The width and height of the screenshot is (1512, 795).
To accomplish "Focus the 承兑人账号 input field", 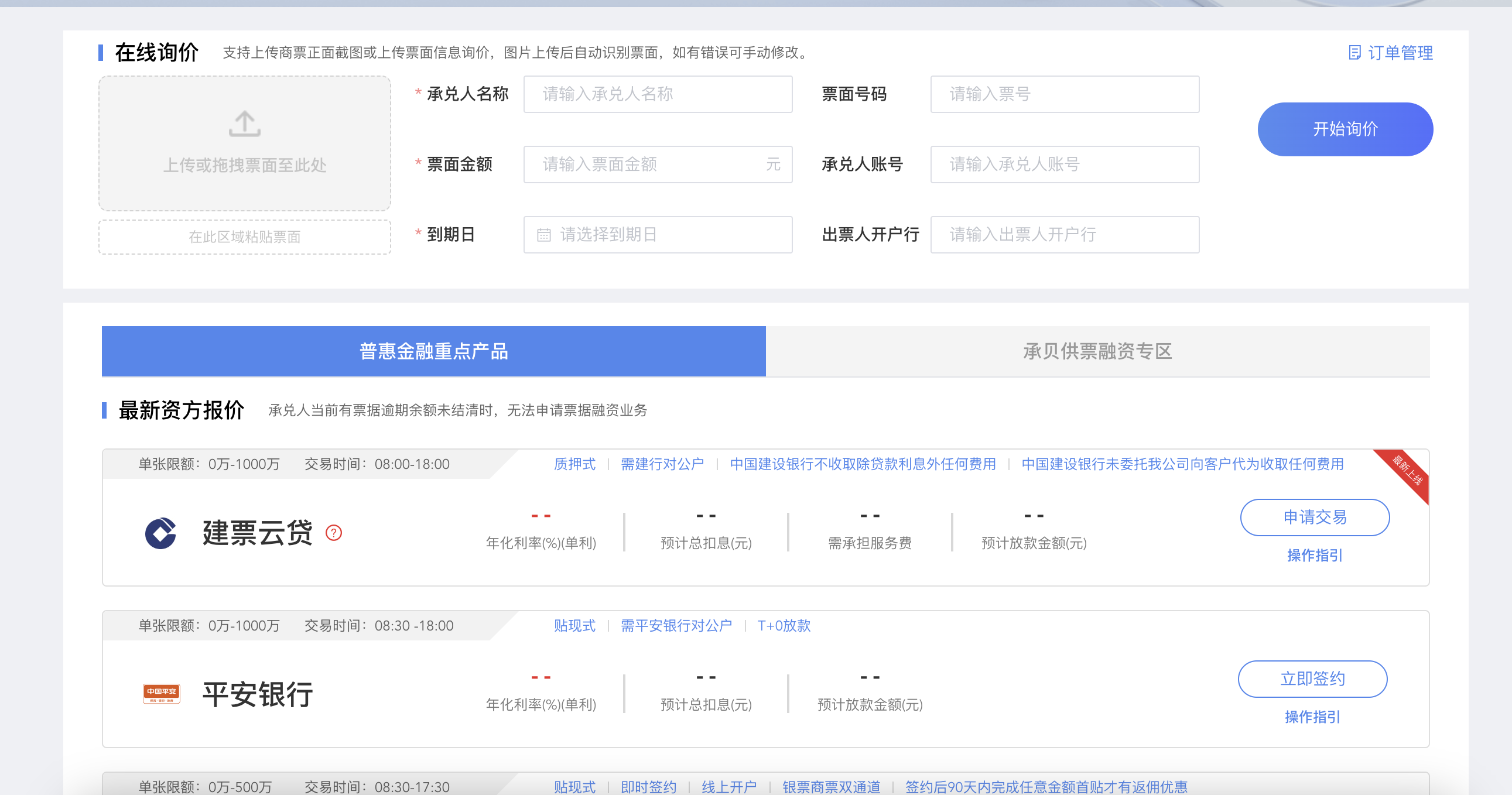I will [1065, 165].
